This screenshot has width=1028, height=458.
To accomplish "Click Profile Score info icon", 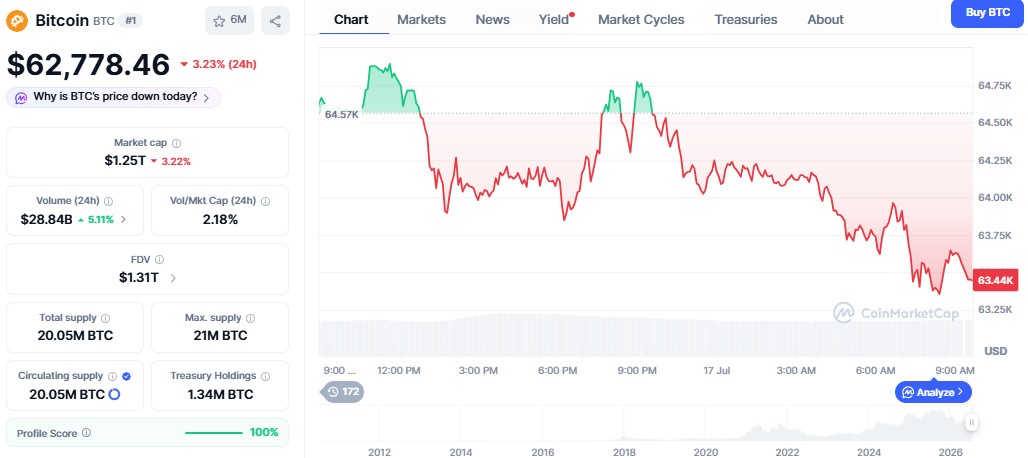I will (x=87, y=433).
